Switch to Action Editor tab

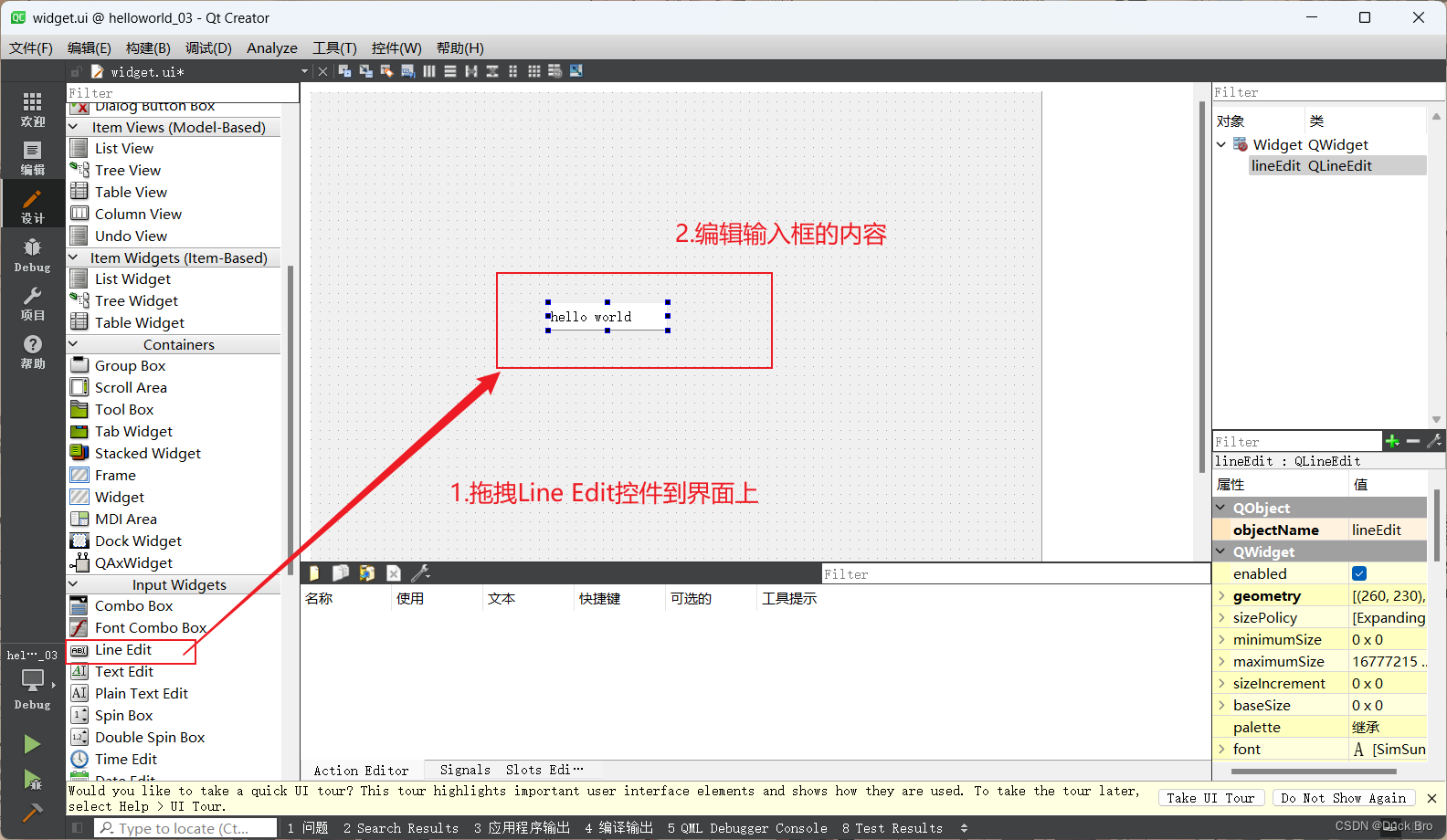pyautogui.click(x=361, y=771)
